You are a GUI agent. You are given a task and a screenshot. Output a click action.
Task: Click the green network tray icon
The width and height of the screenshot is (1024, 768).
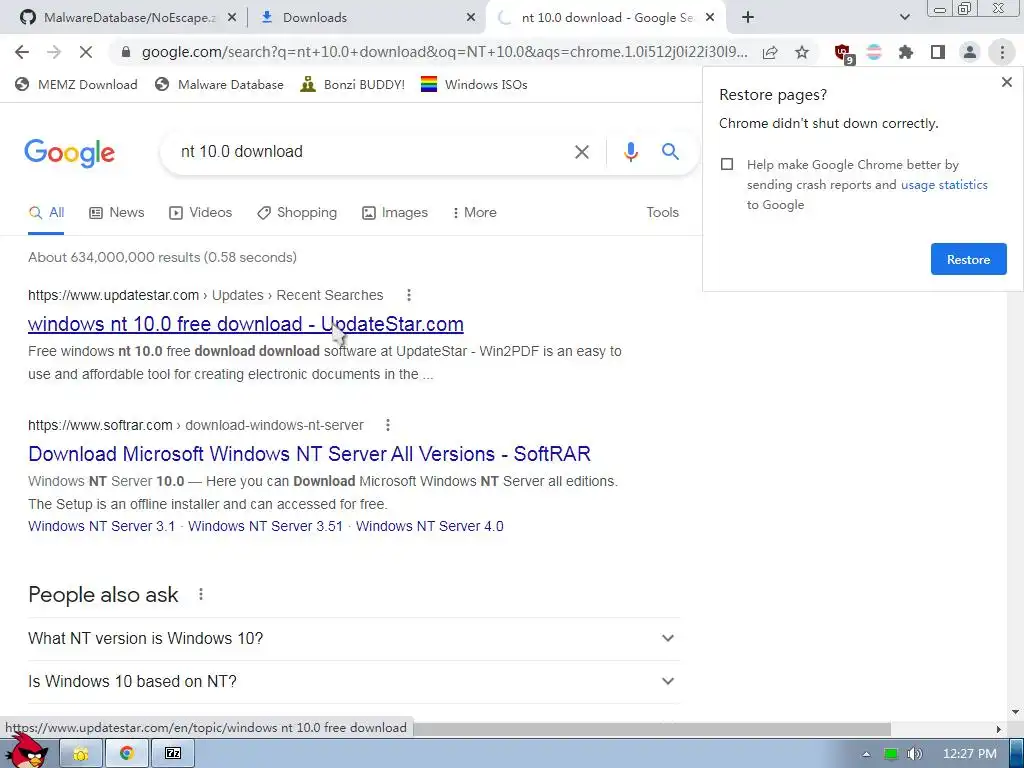coord(891,754)
